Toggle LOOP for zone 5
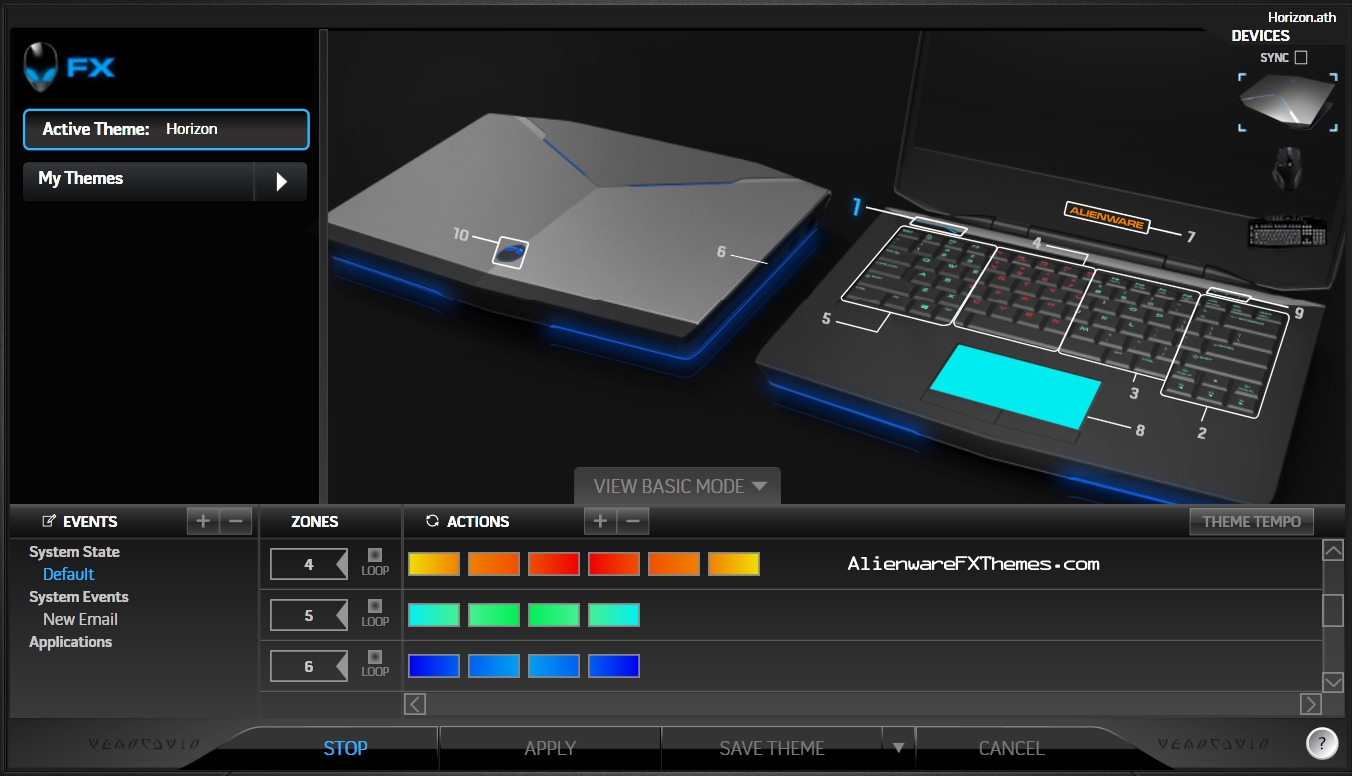 375,606
